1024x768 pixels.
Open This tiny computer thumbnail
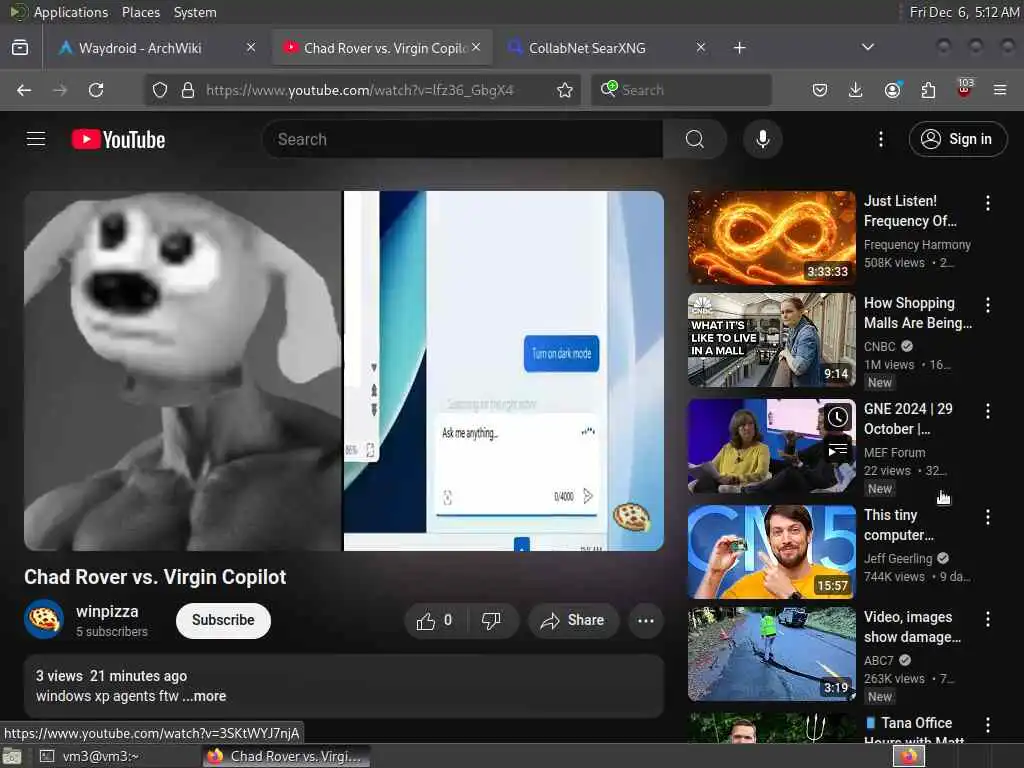pyautogui.click(x=771, y=552)
